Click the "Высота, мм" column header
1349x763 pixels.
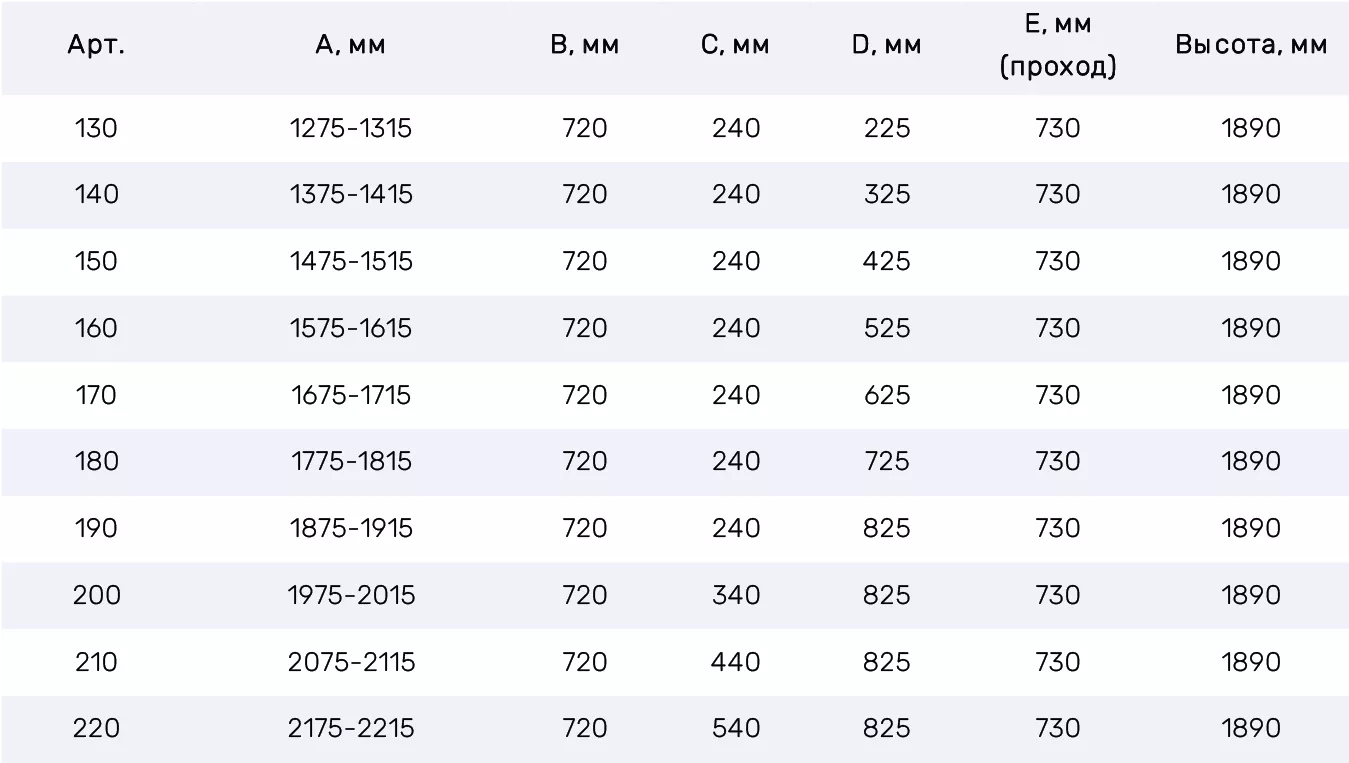1251,45
